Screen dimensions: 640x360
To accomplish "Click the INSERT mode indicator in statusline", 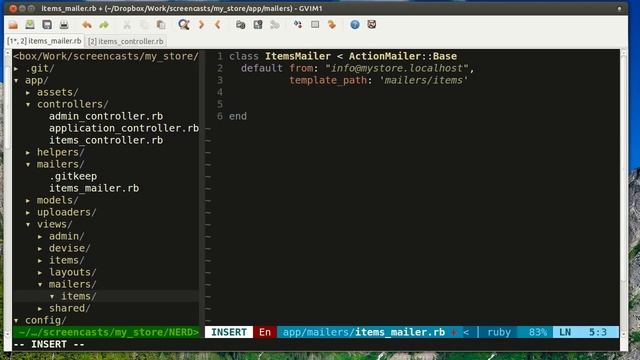I will [229, 332].
